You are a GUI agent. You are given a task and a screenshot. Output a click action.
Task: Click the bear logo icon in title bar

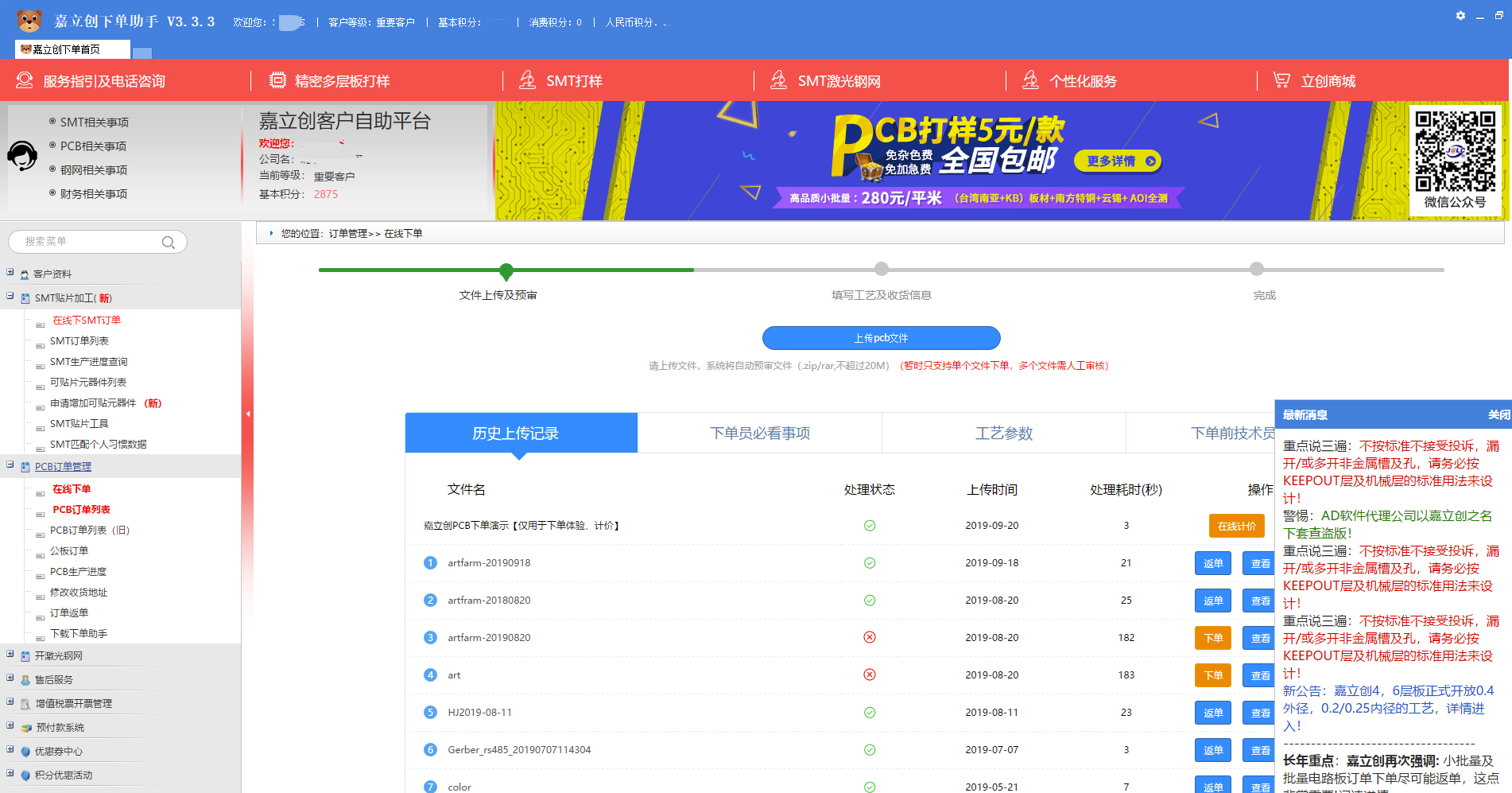coord(29,20)
